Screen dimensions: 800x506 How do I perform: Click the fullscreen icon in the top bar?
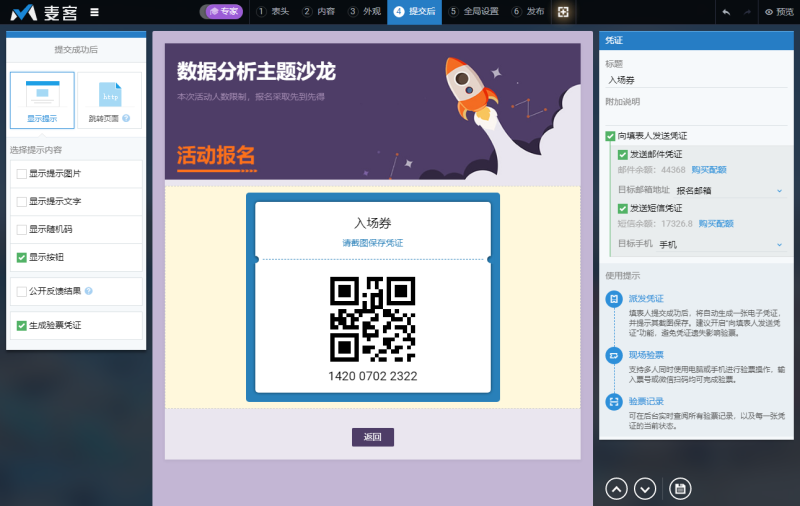point(563,12)
